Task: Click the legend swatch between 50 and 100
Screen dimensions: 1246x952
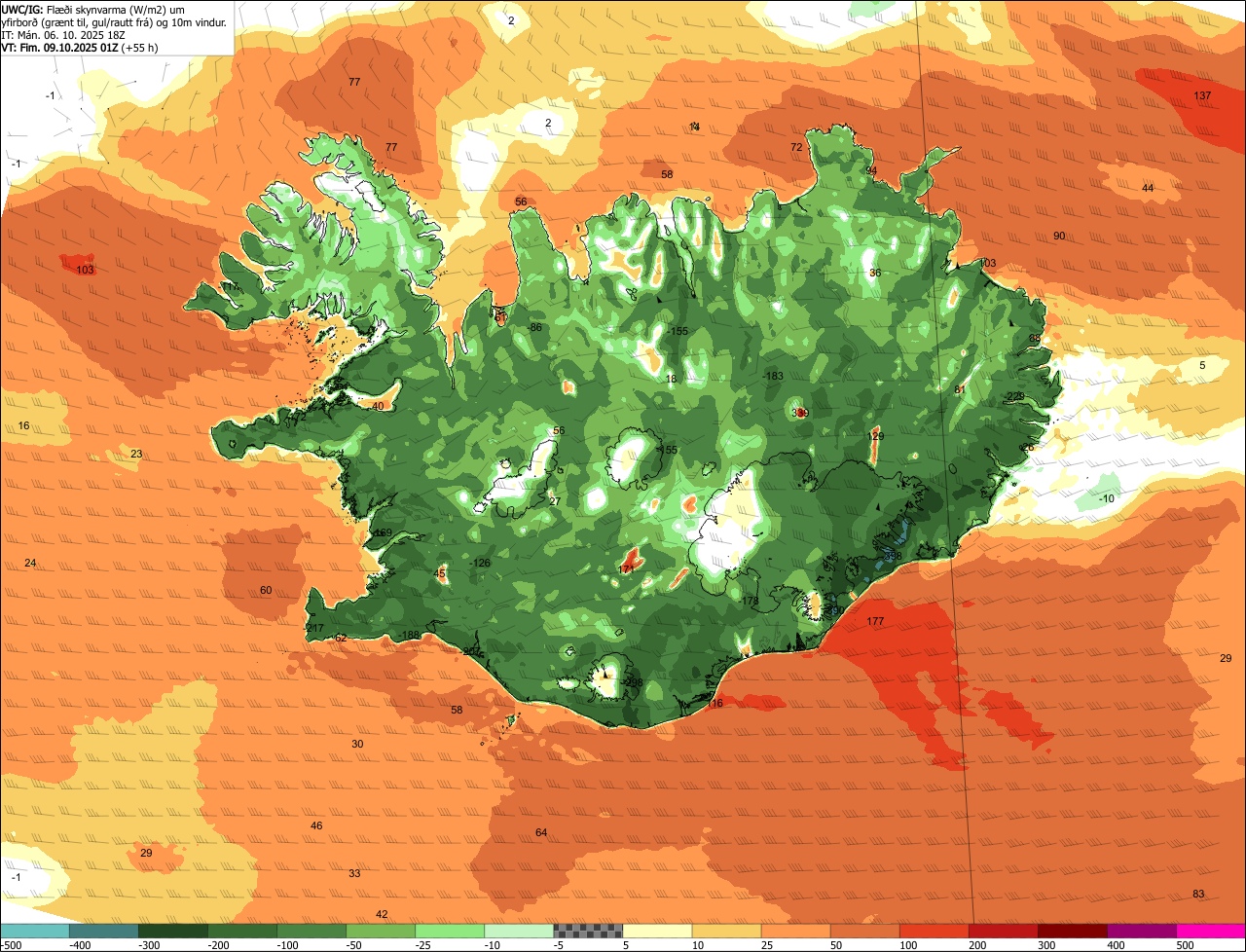Action: (864, 931)
